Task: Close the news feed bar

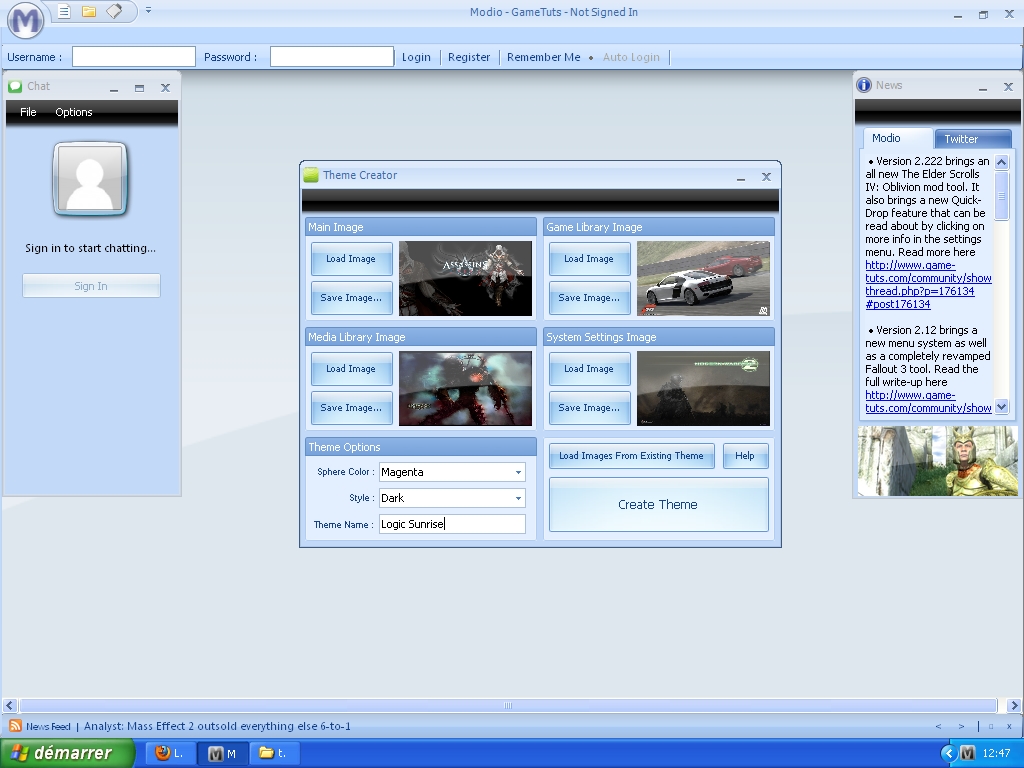Action: click(1009, 726)
